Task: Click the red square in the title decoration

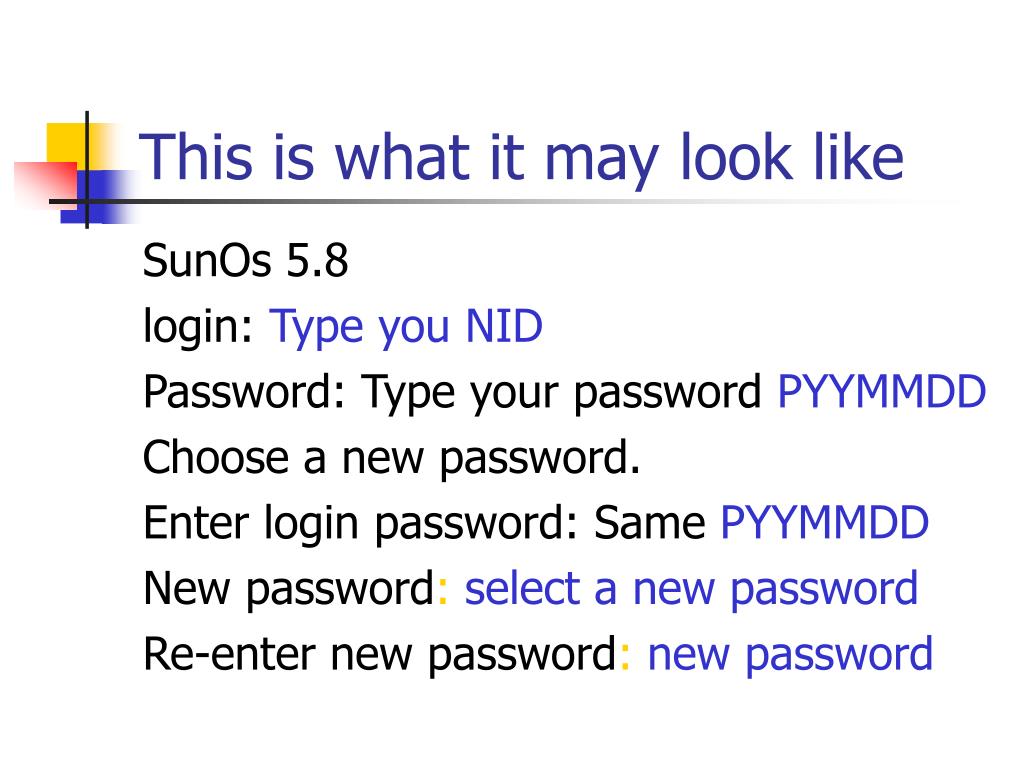Action: (48, 183)
